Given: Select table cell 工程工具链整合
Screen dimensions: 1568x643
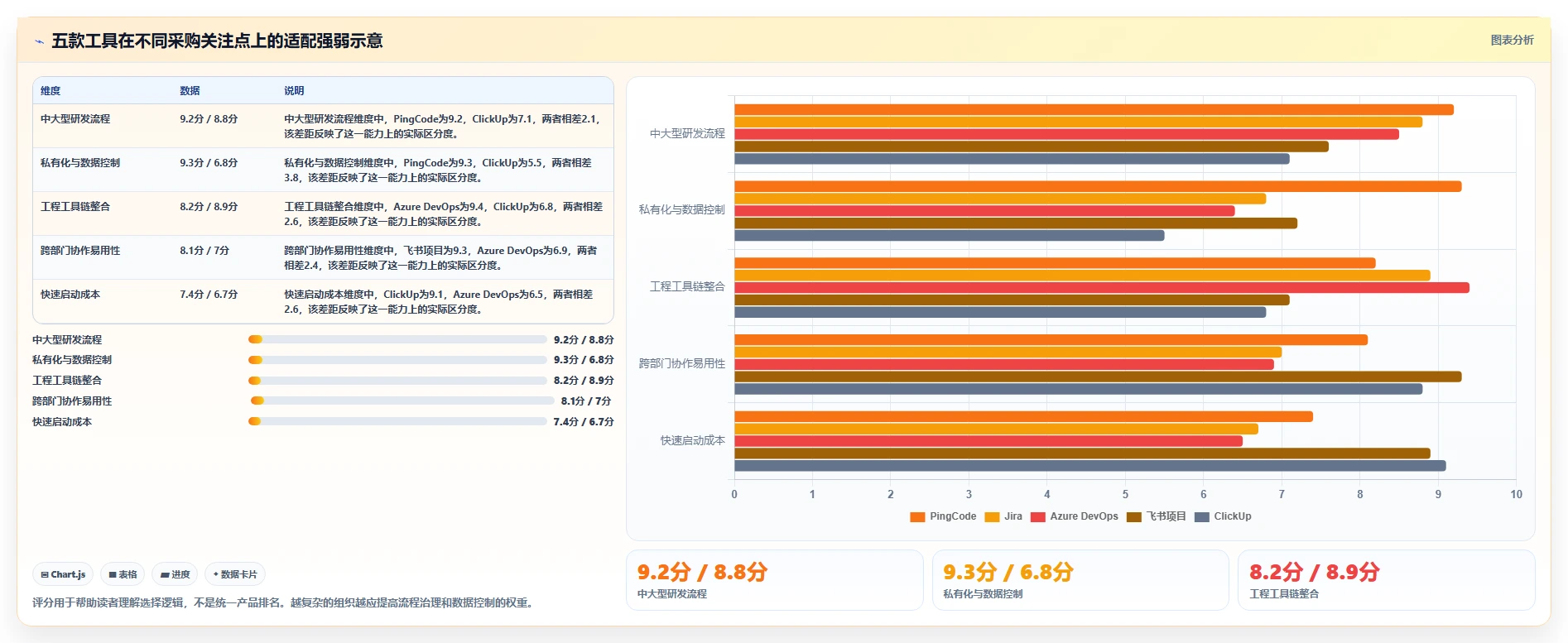Looking at the screenshot, I should click(75, 207).
